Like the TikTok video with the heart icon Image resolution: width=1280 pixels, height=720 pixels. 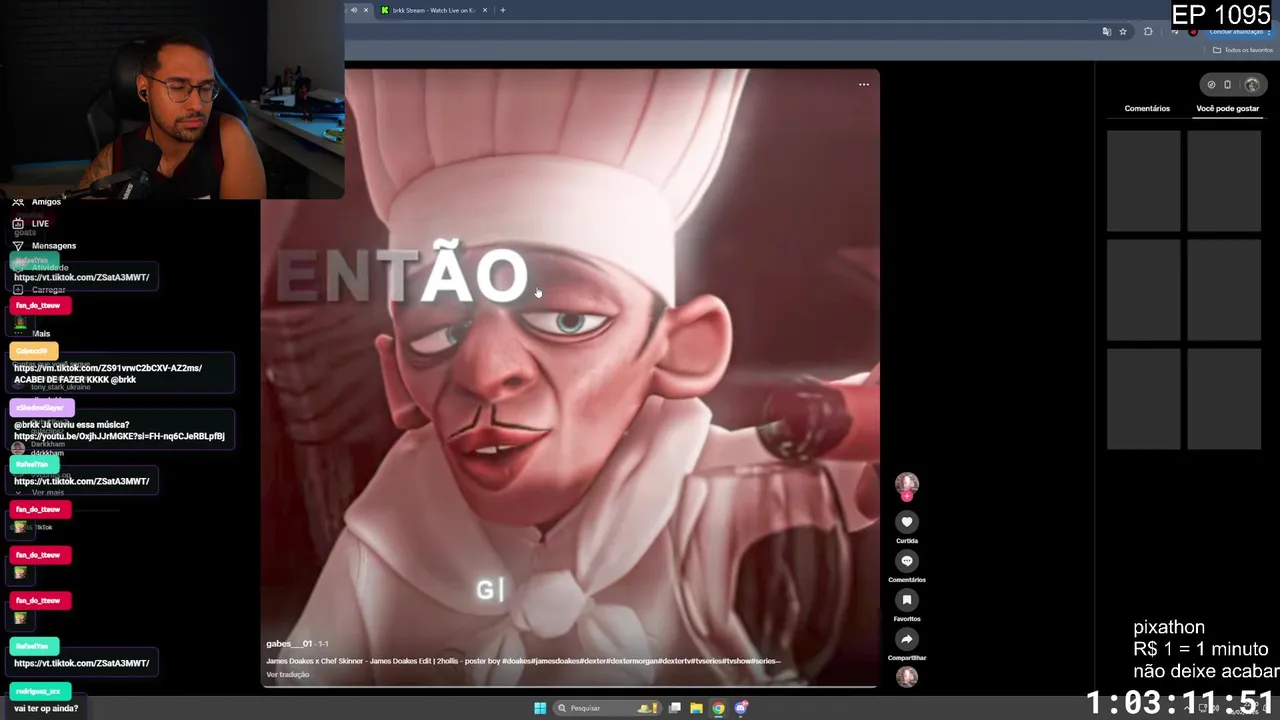907,522
